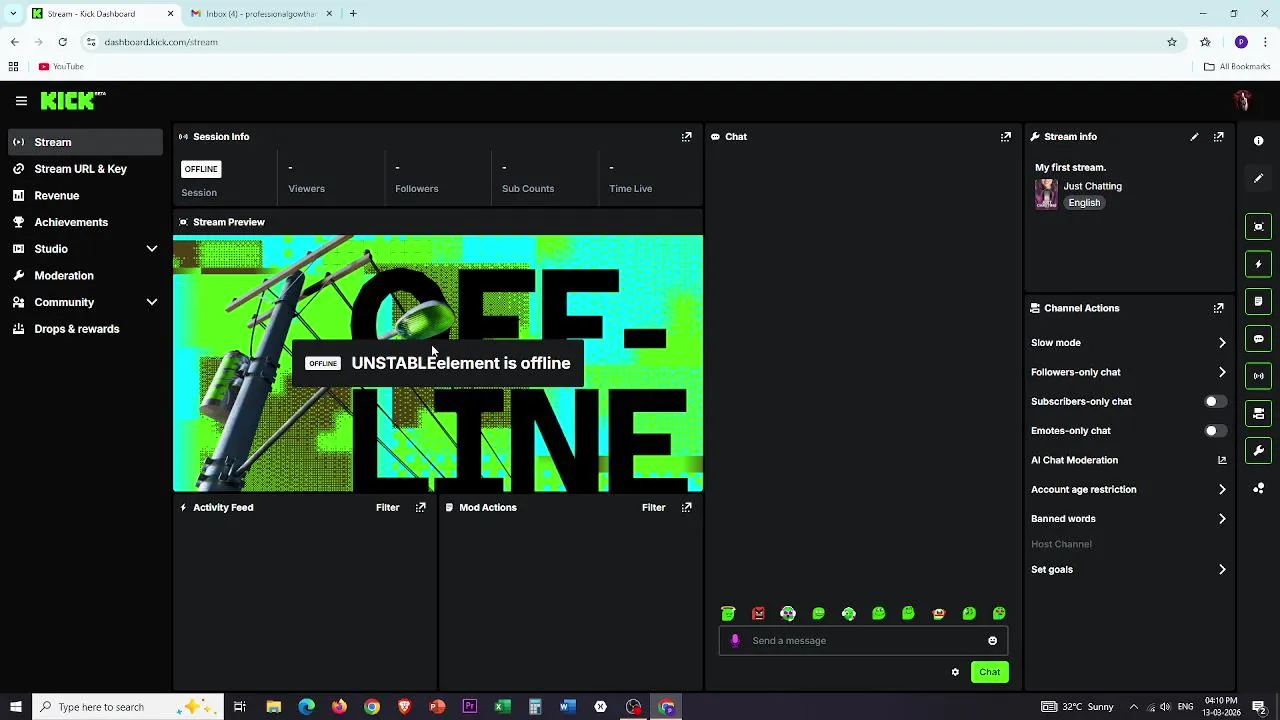The image size is (1280, 720).
Task: Focus the Send a message field
Action: (x=864, y=641)
